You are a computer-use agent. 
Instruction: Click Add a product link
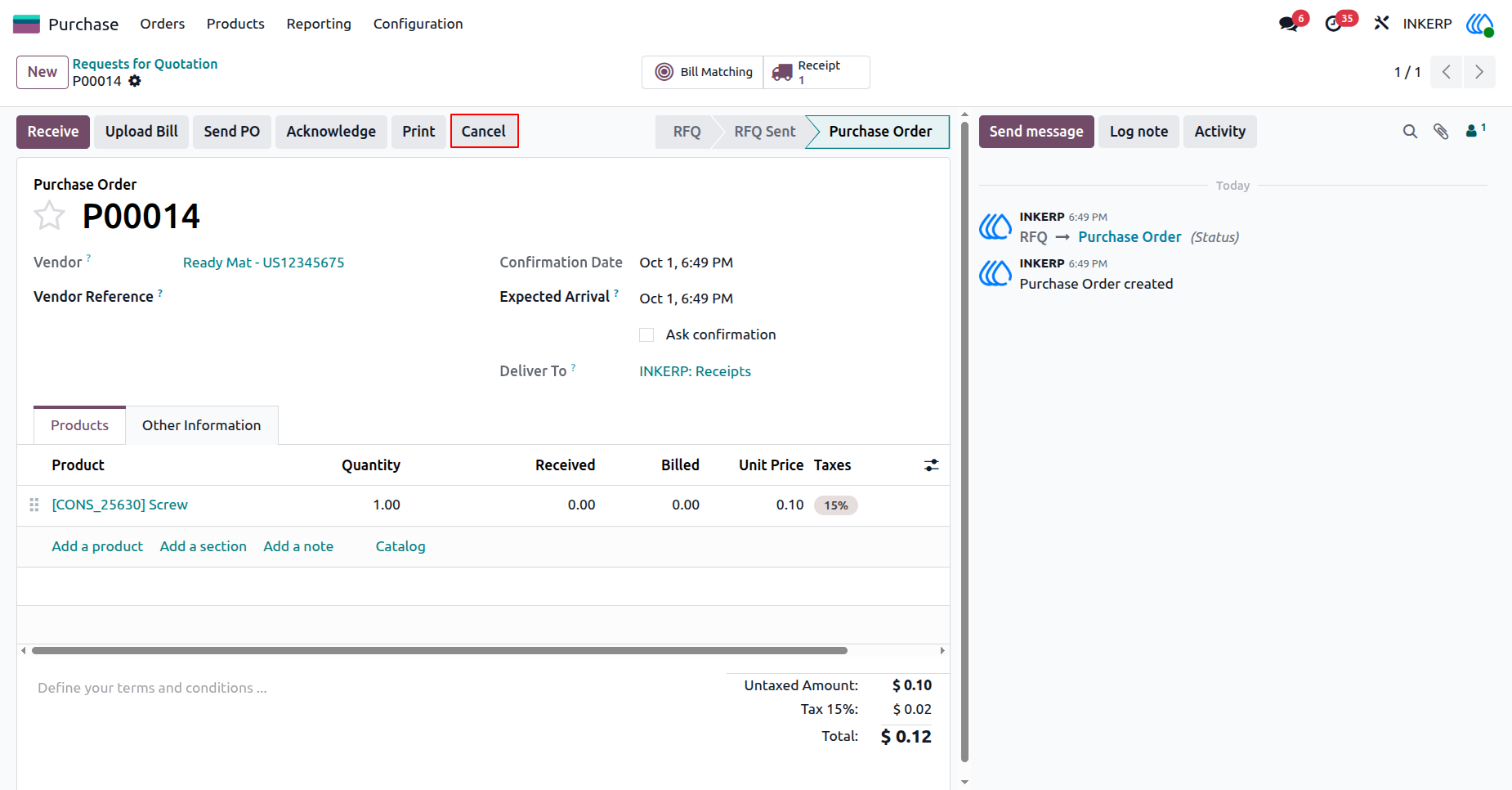tap(97, 546)
